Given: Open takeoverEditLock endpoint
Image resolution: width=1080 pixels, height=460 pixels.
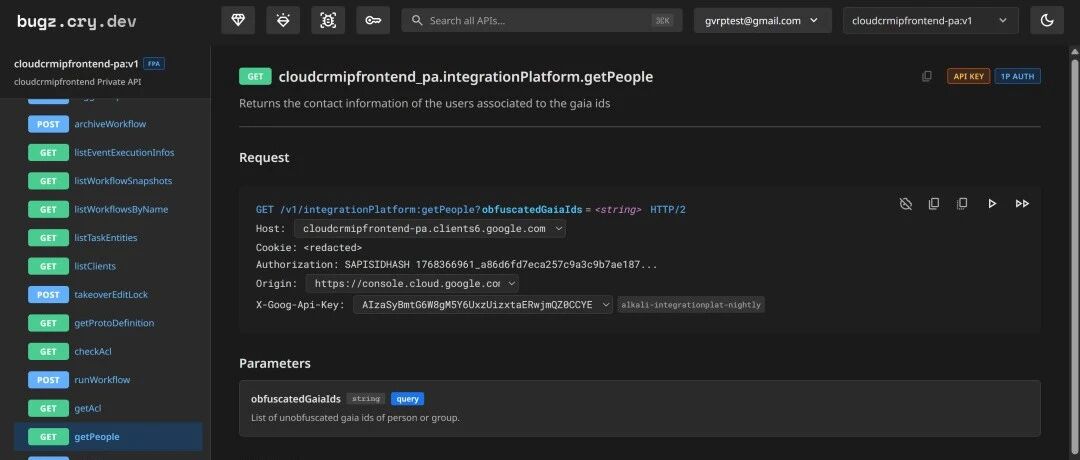Looking at the screenshot, I should click(x=111, y=295).
